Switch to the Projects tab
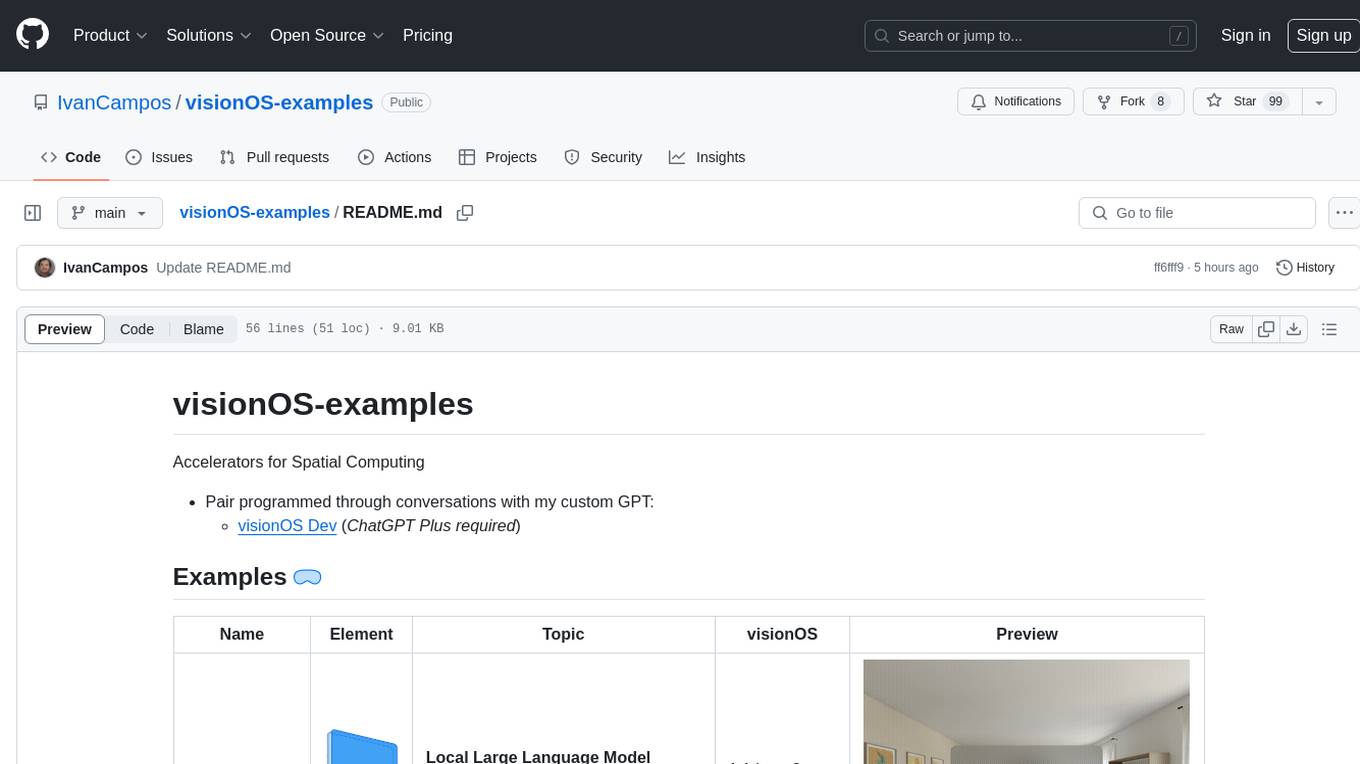This screenshot has height=764, width=1360. [497, 157]
